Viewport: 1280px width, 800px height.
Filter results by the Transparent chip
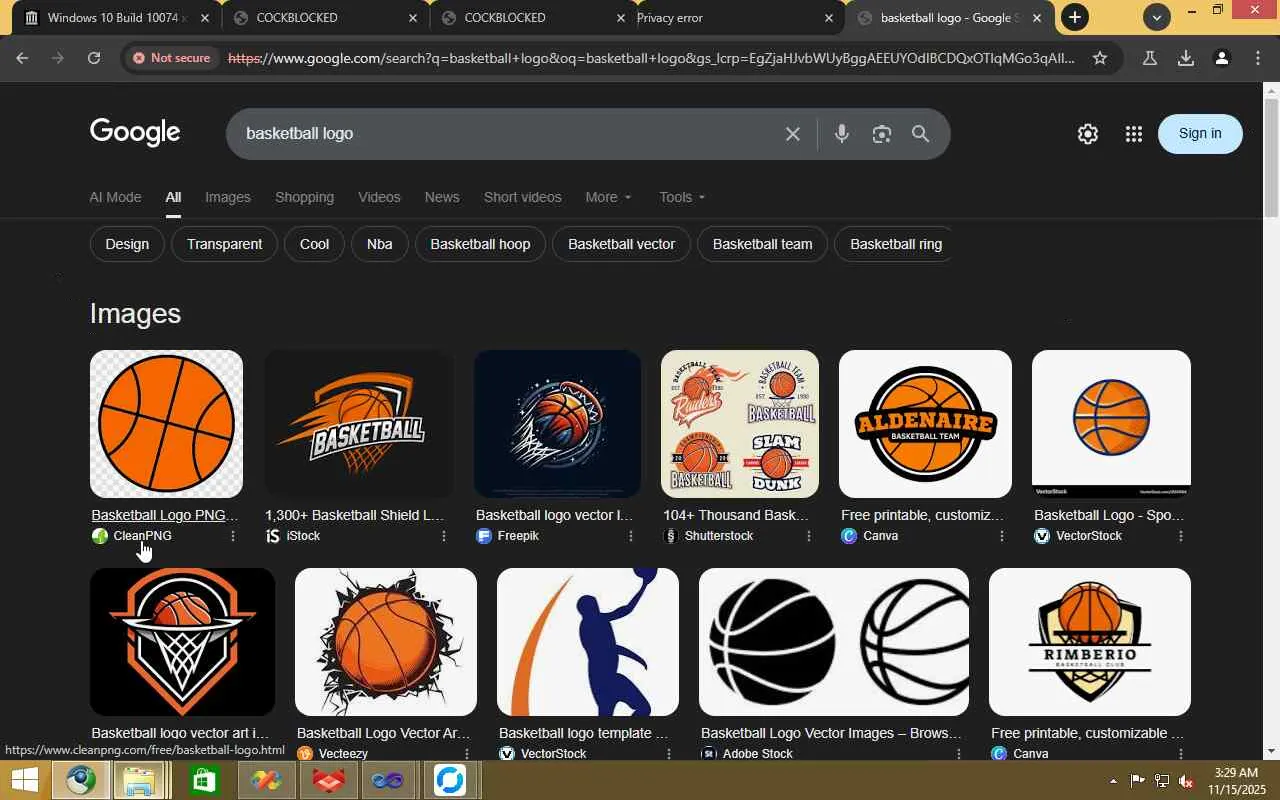coord(224,244)
